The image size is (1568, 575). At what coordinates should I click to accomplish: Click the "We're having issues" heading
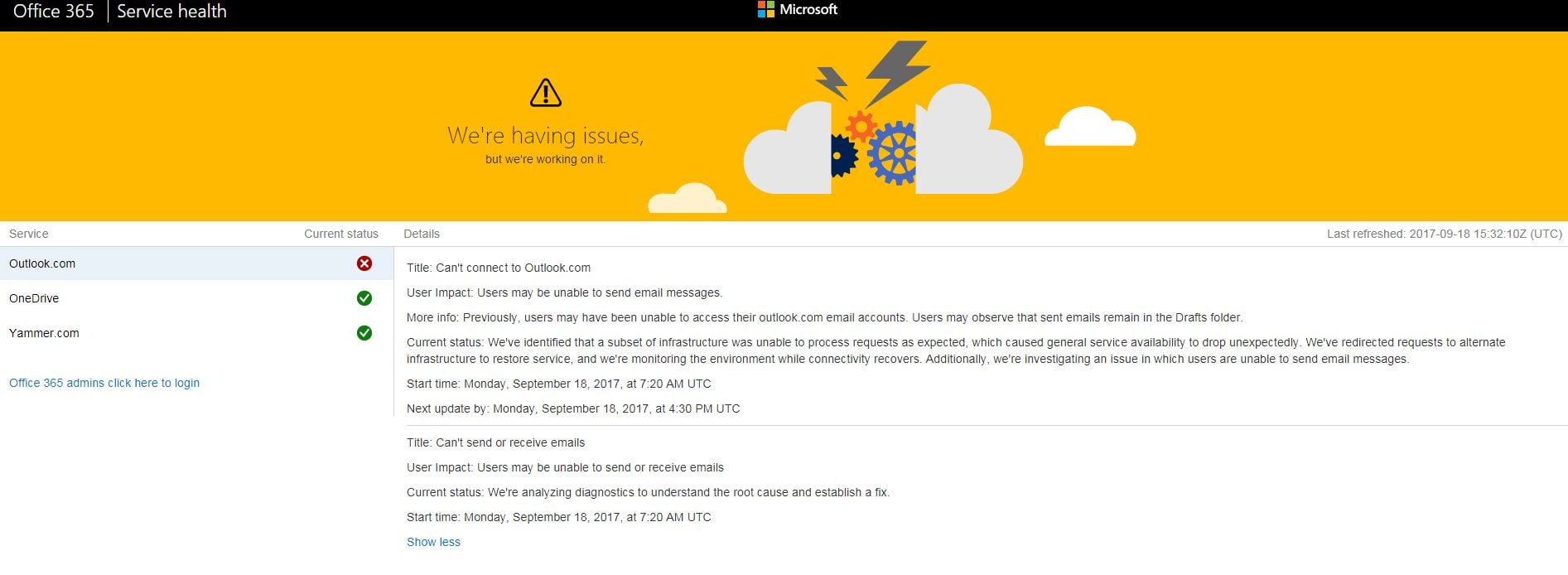[x=546, y=135]
